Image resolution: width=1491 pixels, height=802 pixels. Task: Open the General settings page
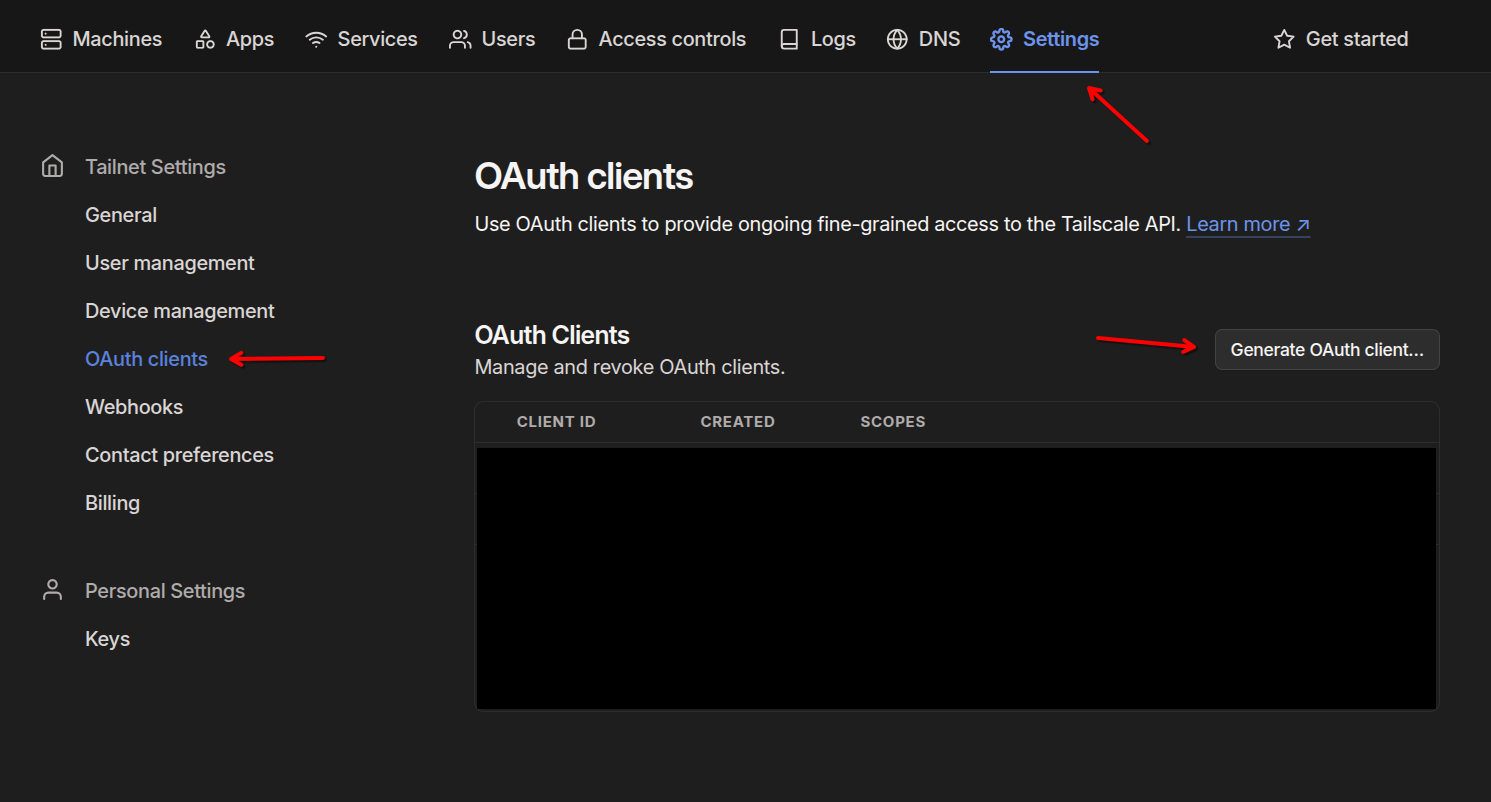pos(121,215)
